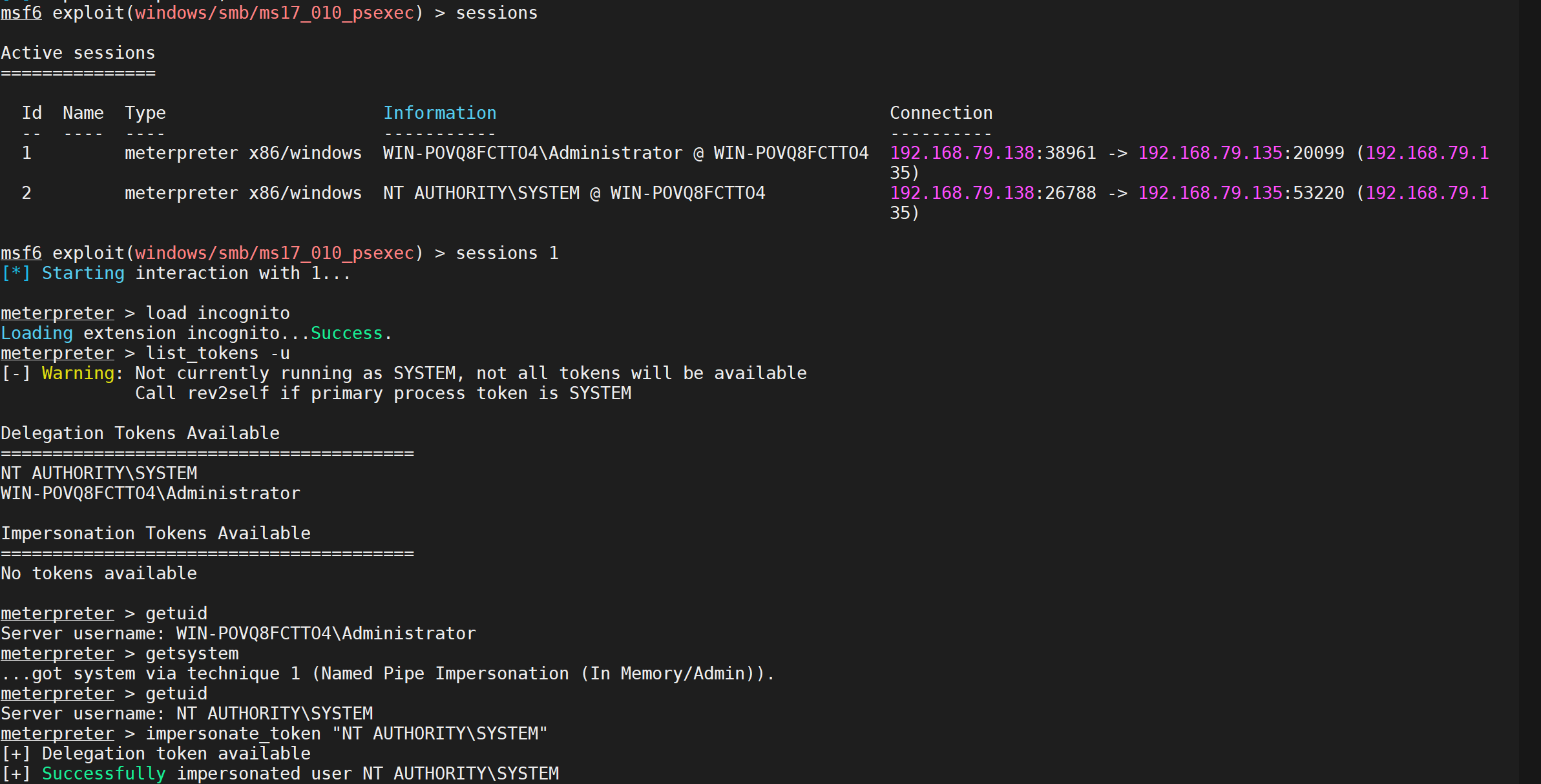The image size is (1541, 784).
Task: Click the 'getsystem' command text
Action: tap(191, 654)
